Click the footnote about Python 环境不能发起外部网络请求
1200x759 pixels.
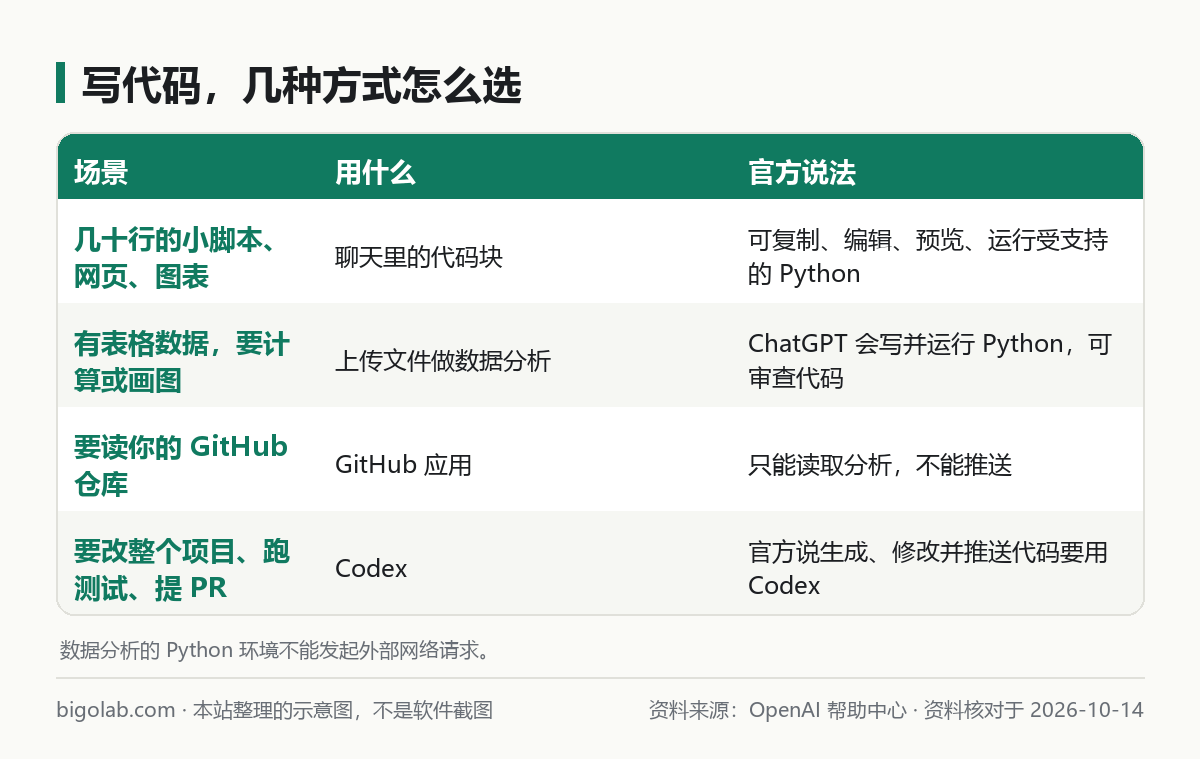(x=275, y=651)
